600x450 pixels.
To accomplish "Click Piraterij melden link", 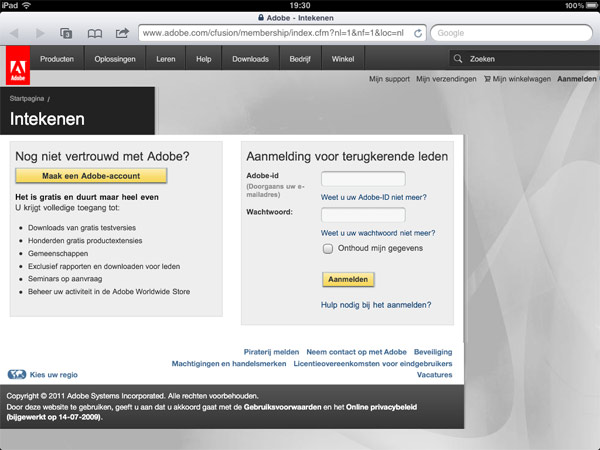I will click(271, 352).
